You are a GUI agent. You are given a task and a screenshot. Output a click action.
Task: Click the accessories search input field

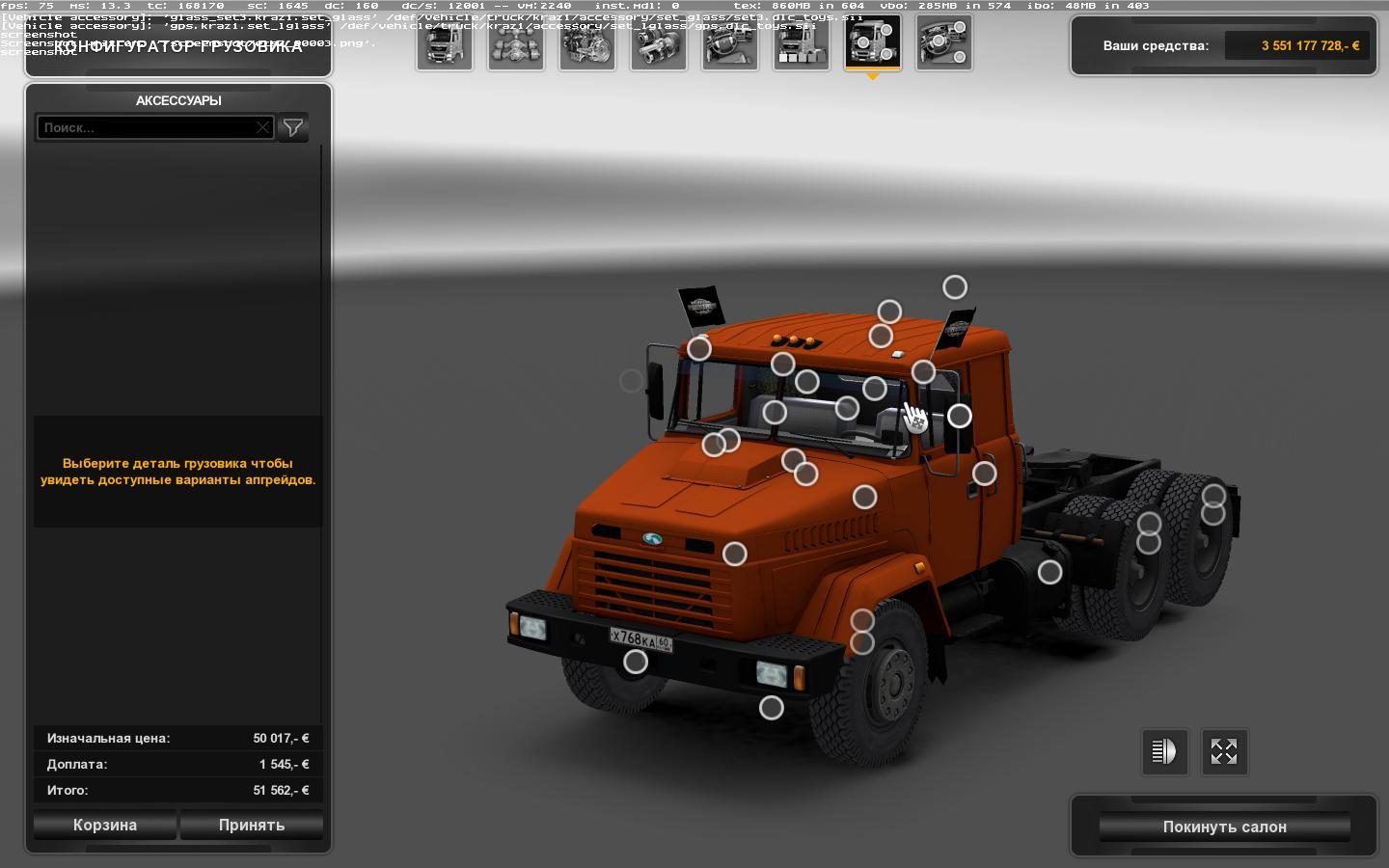(145, 127)
